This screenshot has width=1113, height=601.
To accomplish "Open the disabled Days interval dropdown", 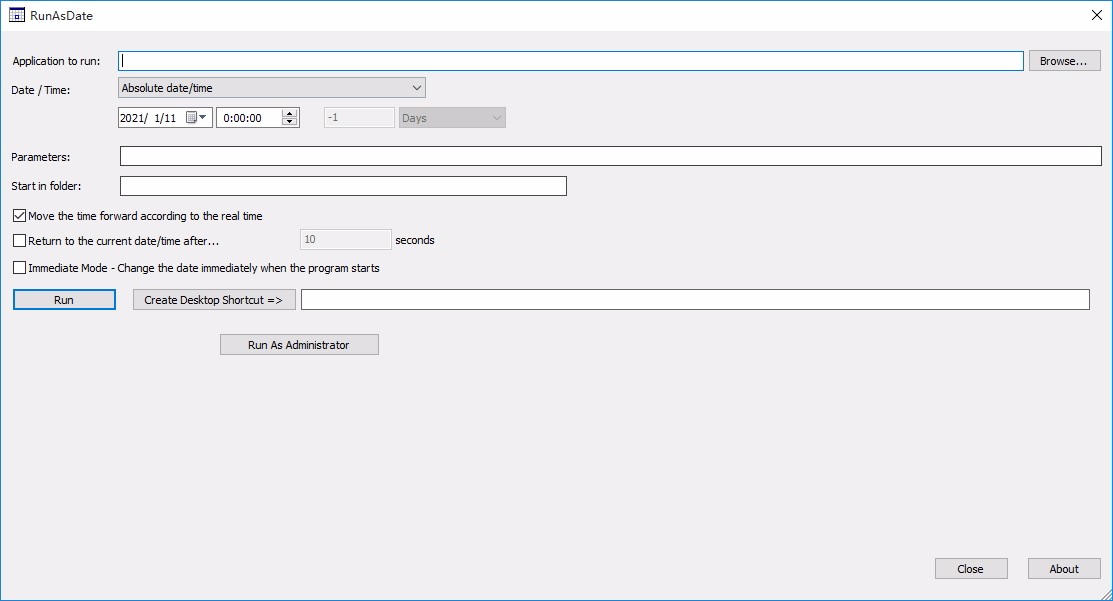I will (452, 117).
